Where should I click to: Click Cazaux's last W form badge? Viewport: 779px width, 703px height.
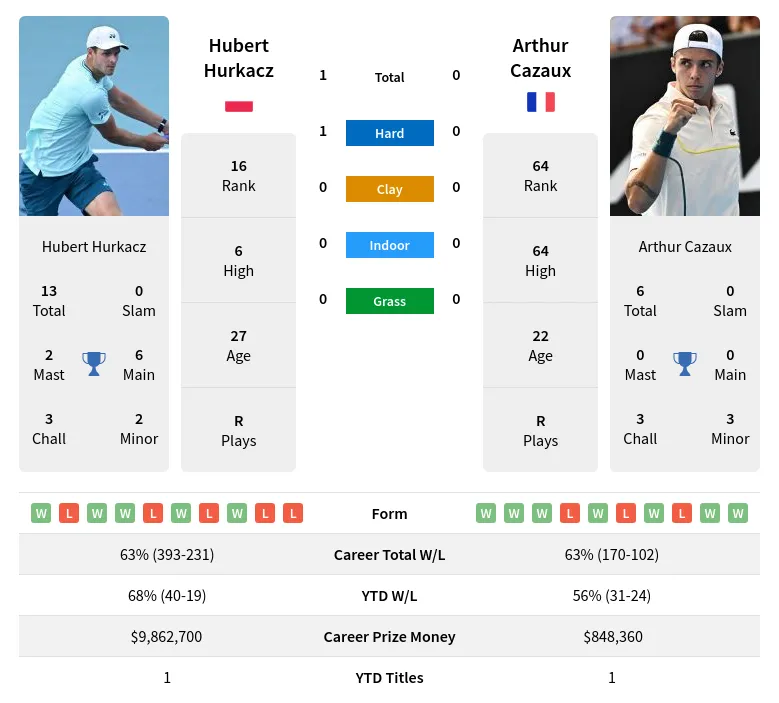738,513
